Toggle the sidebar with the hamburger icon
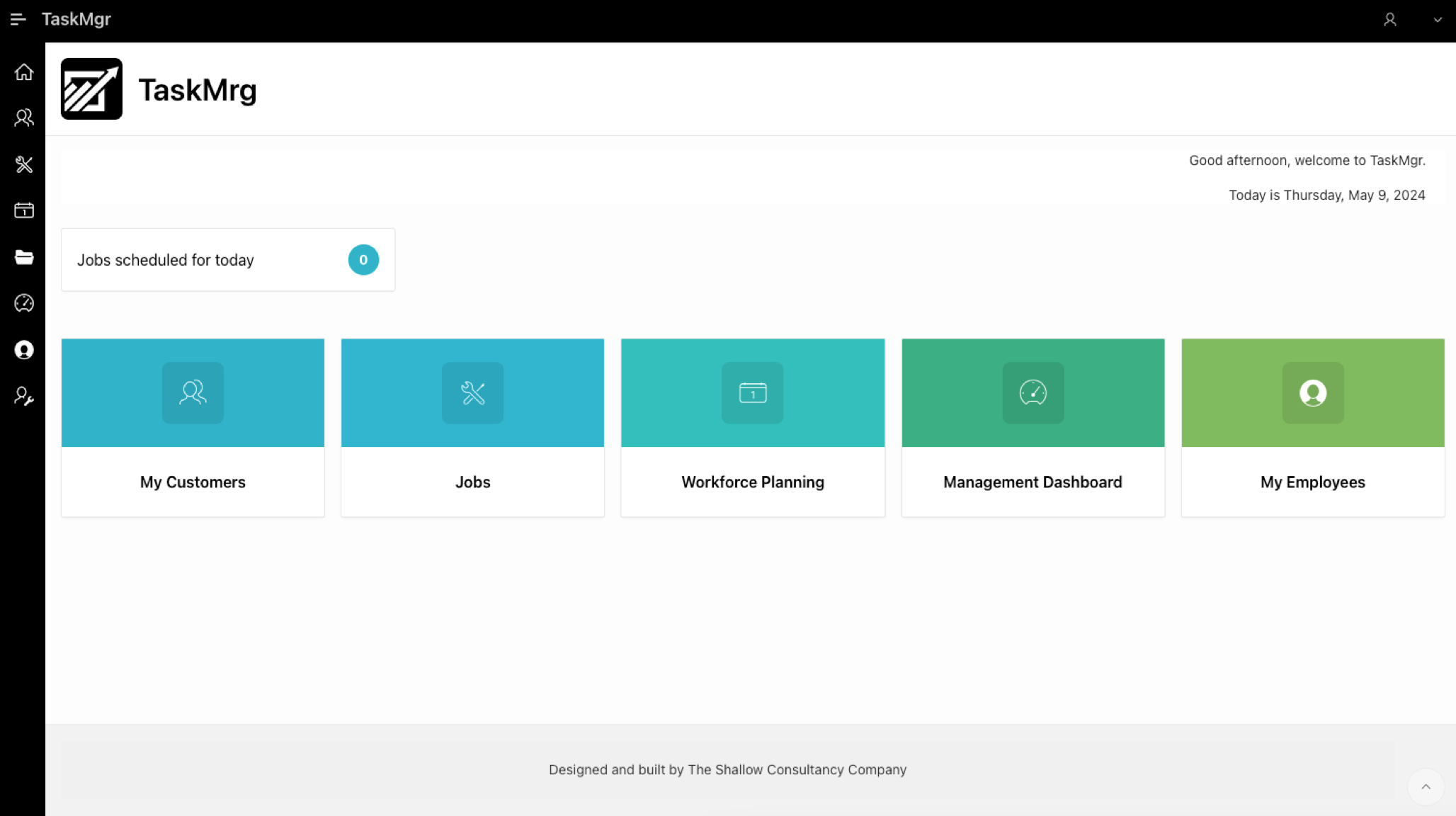The width and height of the screenshot is (1456, 816). pos(18,19)
